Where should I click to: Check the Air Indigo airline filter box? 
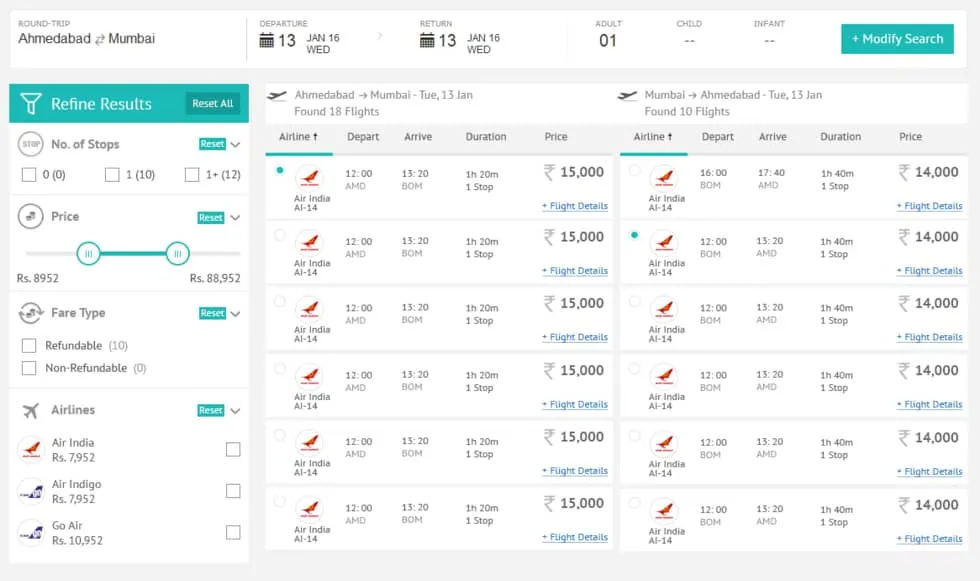233,491
